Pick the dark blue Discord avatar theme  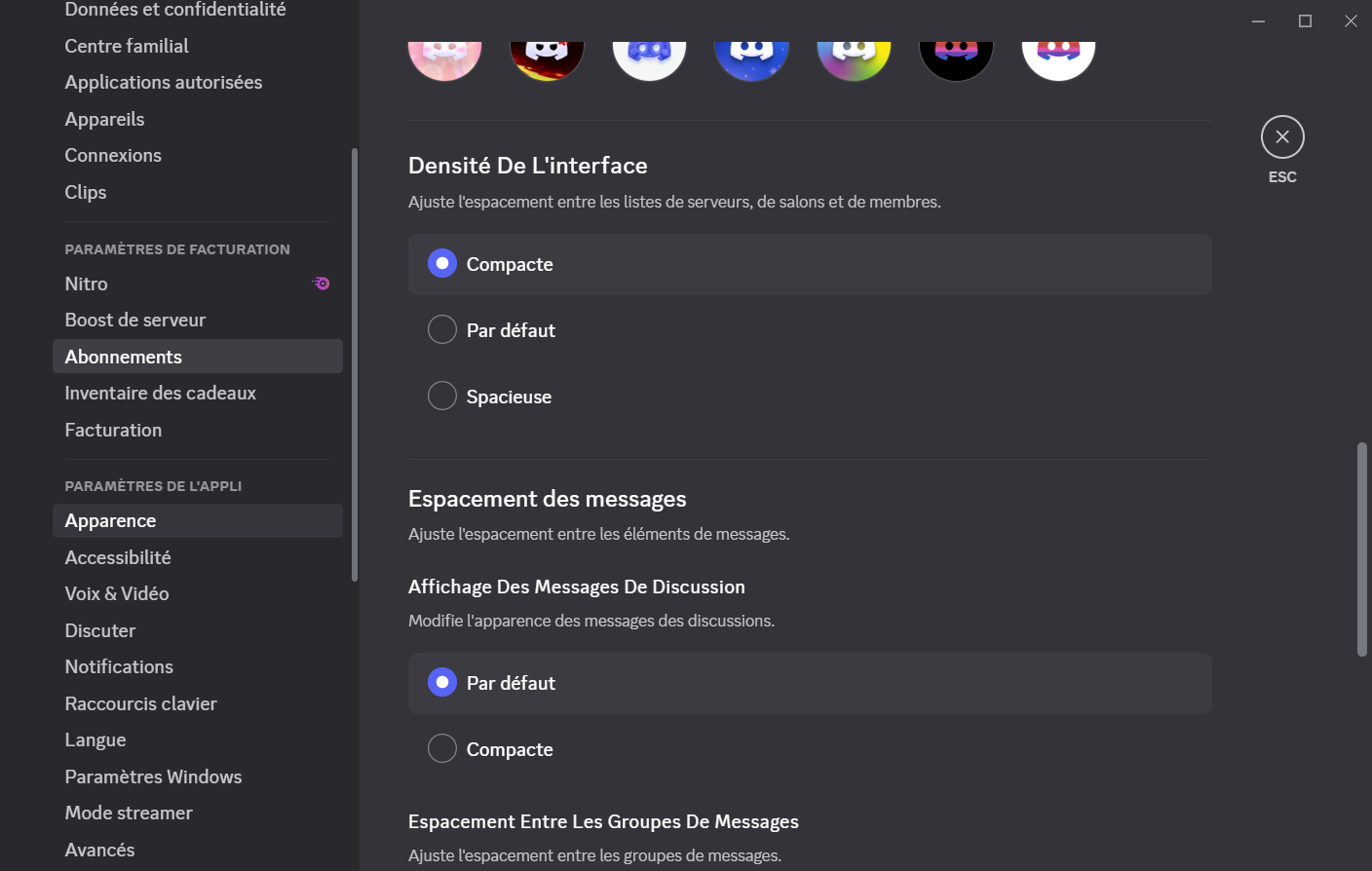pyautogui.click(x=751, y=54)
